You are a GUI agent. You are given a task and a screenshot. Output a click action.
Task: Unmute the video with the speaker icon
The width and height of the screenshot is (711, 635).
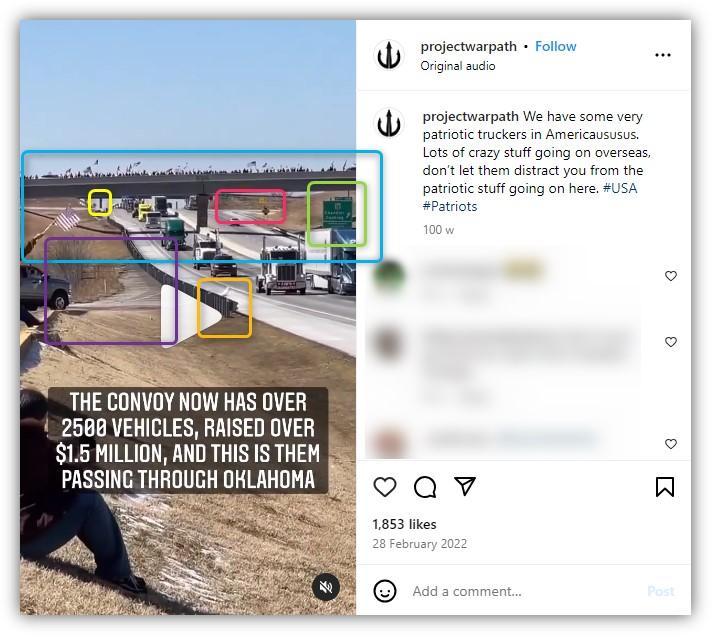coord(326,587)
